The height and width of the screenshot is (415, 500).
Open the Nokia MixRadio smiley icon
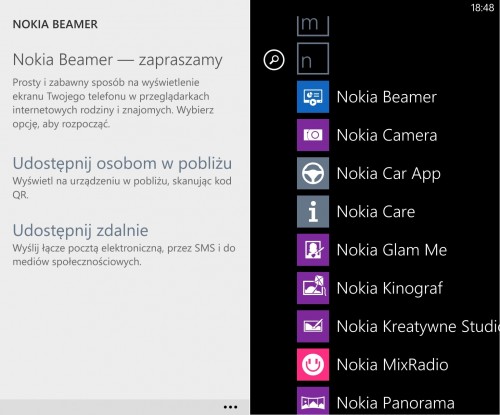coord(313,365)
